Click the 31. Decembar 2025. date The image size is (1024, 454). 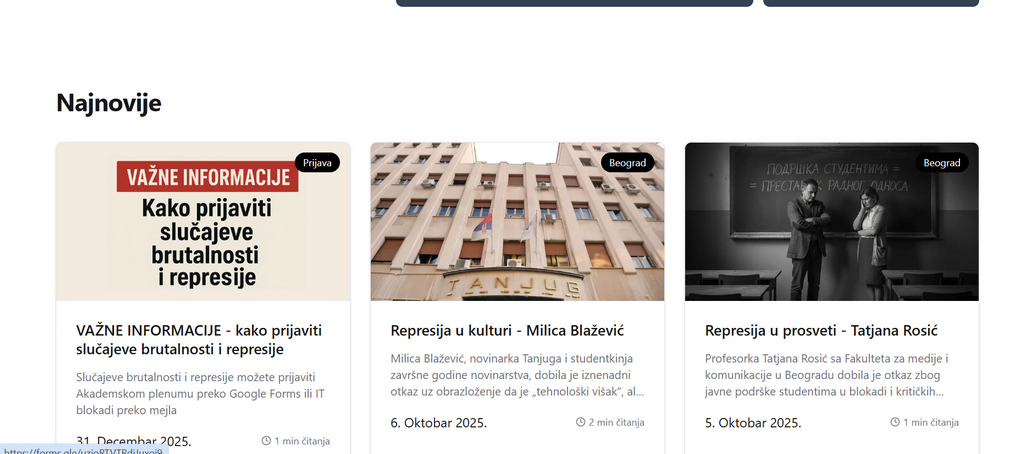134,442
